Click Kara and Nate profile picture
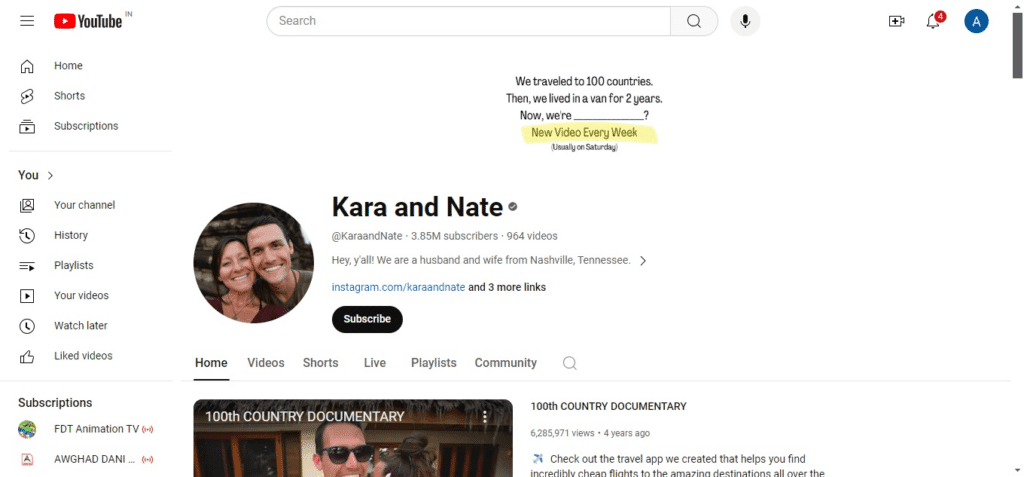 pos(253,263)
